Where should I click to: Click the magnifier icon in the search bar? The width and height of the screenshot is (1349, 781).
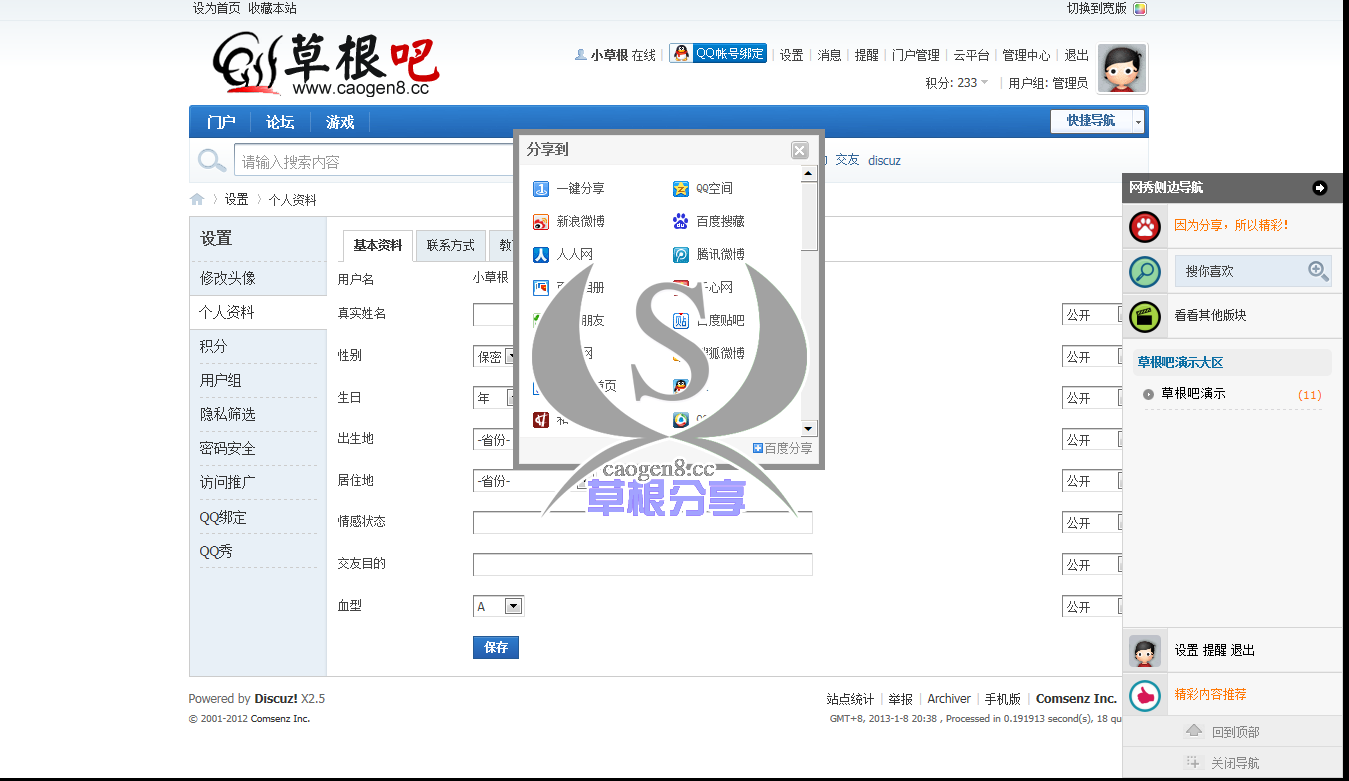click(211, 160)
